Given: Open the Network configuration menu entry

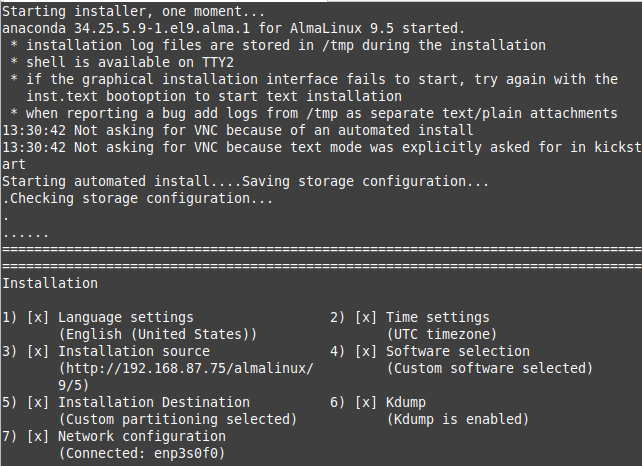Looking at the screenshot, I should pyautogui.click(x=141, y=436).
